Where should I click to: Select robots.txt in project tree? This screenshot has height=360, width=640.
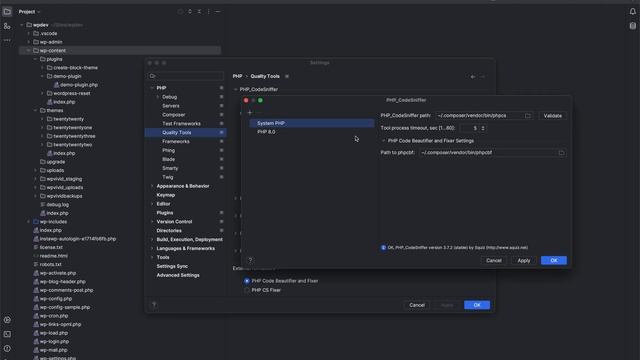pyautogui.click(x=51, y=264)
